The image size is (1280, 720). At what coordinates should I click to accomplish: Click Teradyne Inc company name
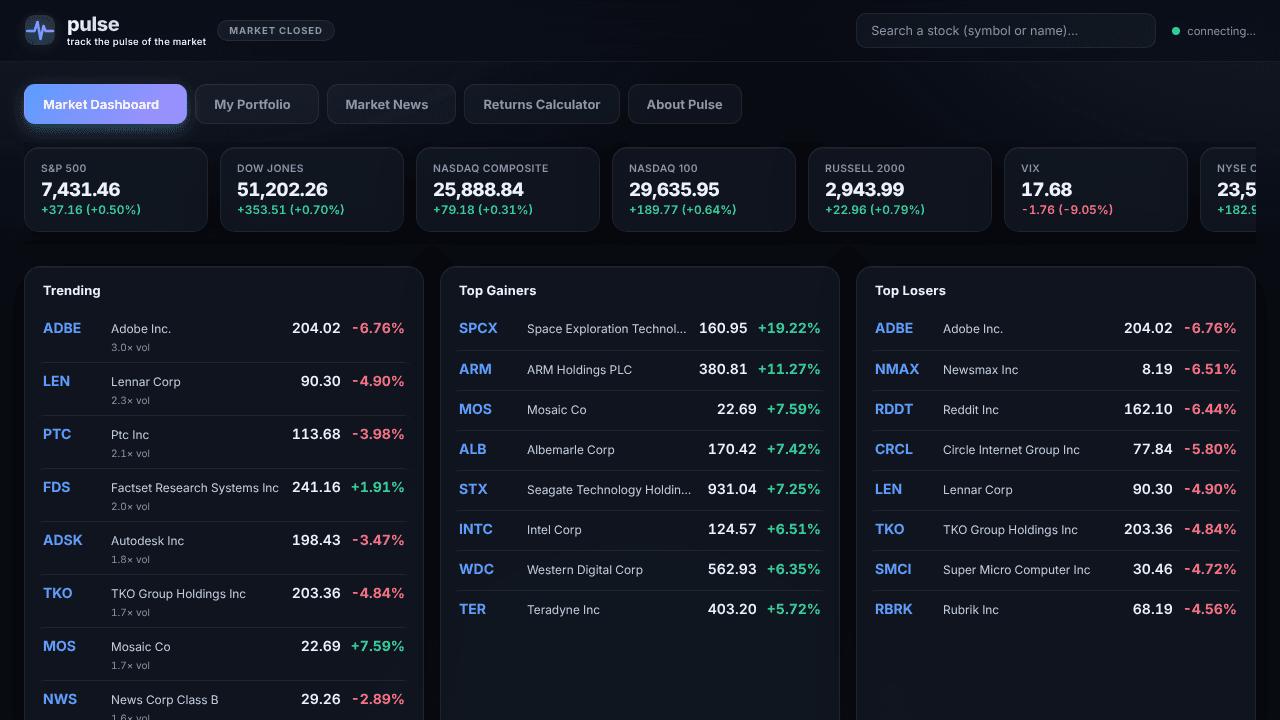coord(564,610)
